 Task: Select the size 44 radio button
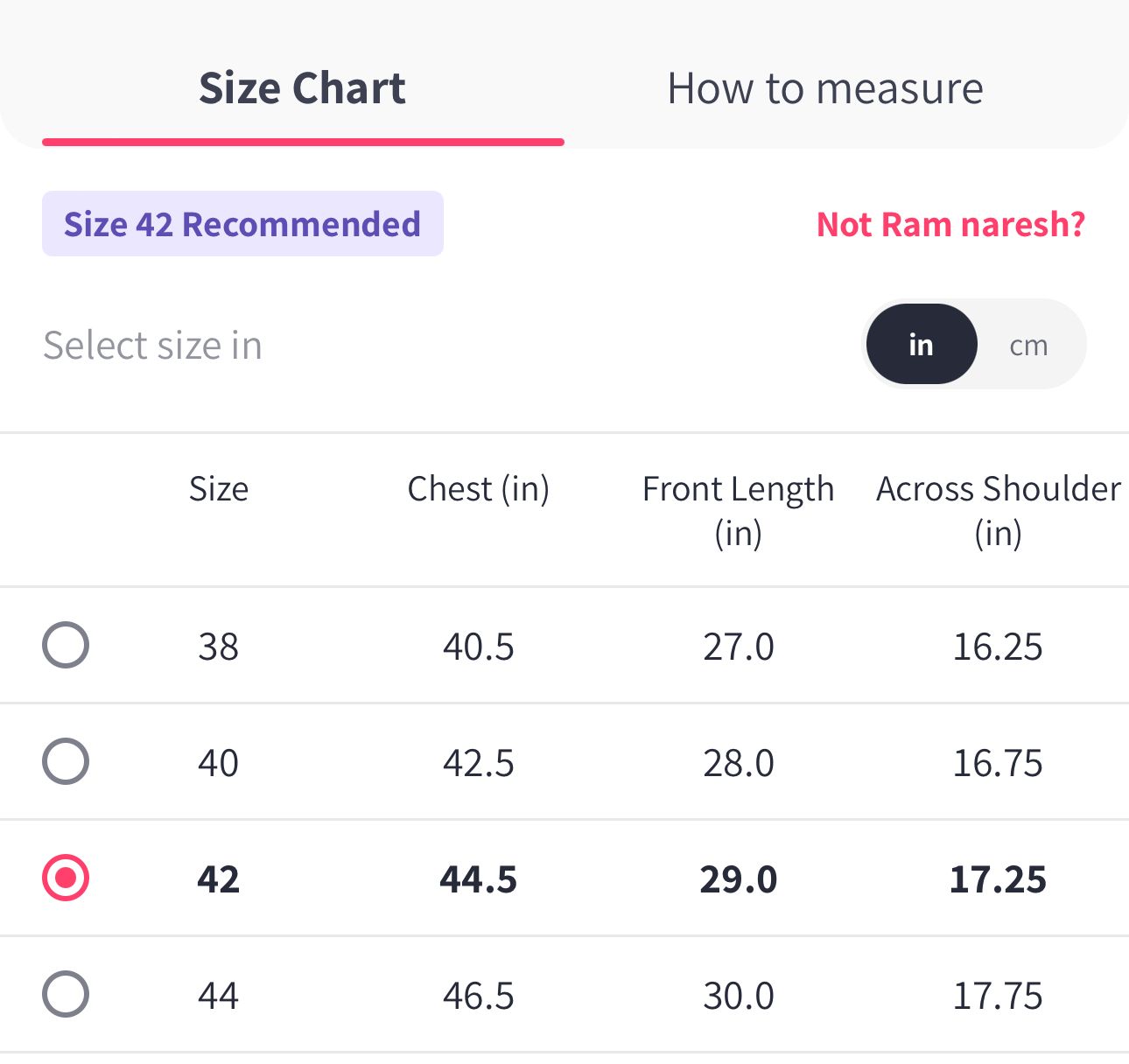pyautogui.click(x=66, y=994)
